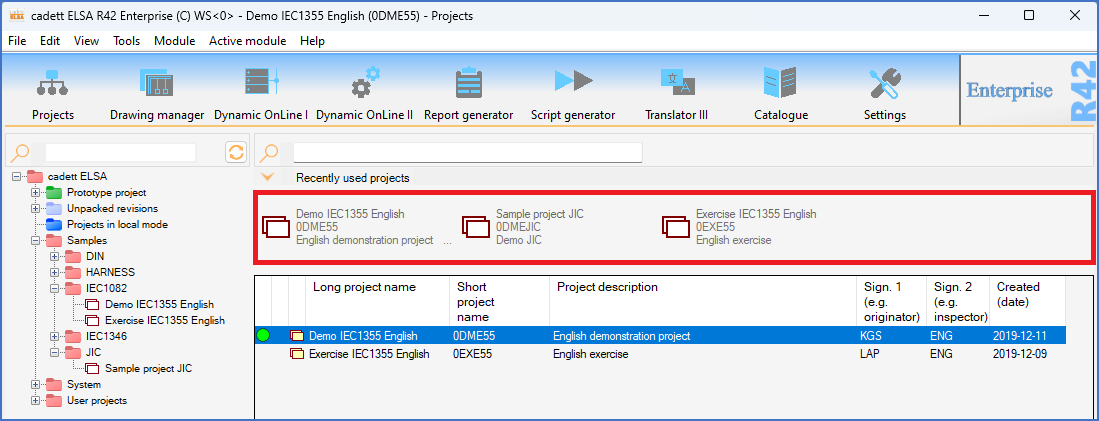Open recent project Demo IEC1355 English icon
Screen dimensions: 1099x421
pos(276,227)
